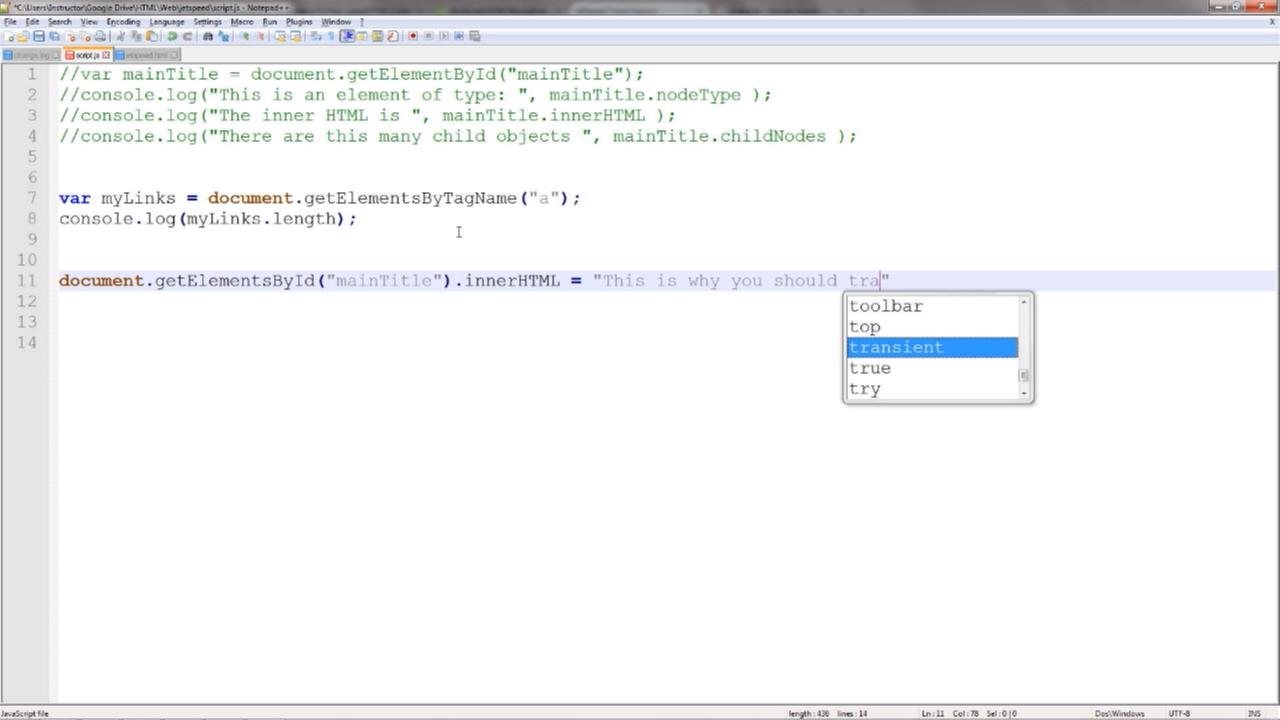Open the Search menu

pyautogui.click(x=59, y=21)
